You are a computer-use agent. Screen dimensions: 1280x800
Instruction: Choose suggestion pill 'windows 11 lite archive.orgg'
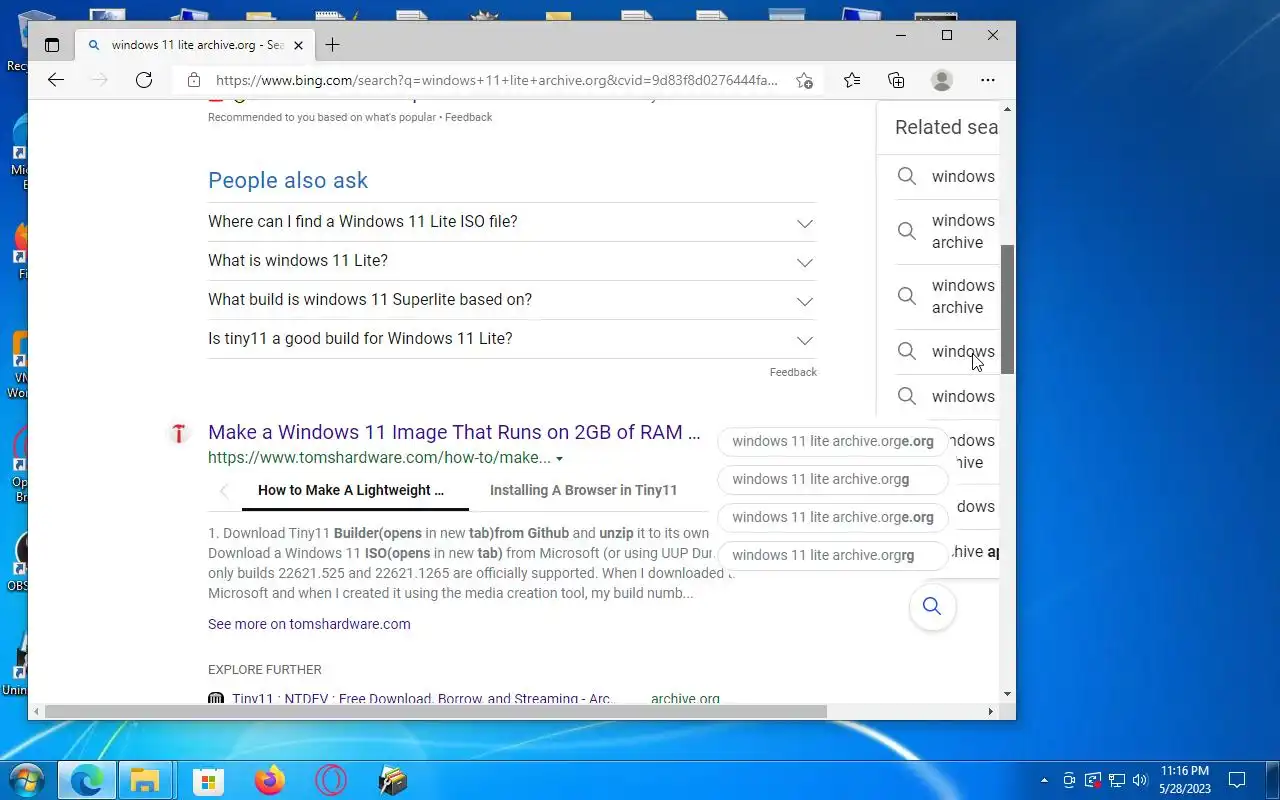(832, 479)
